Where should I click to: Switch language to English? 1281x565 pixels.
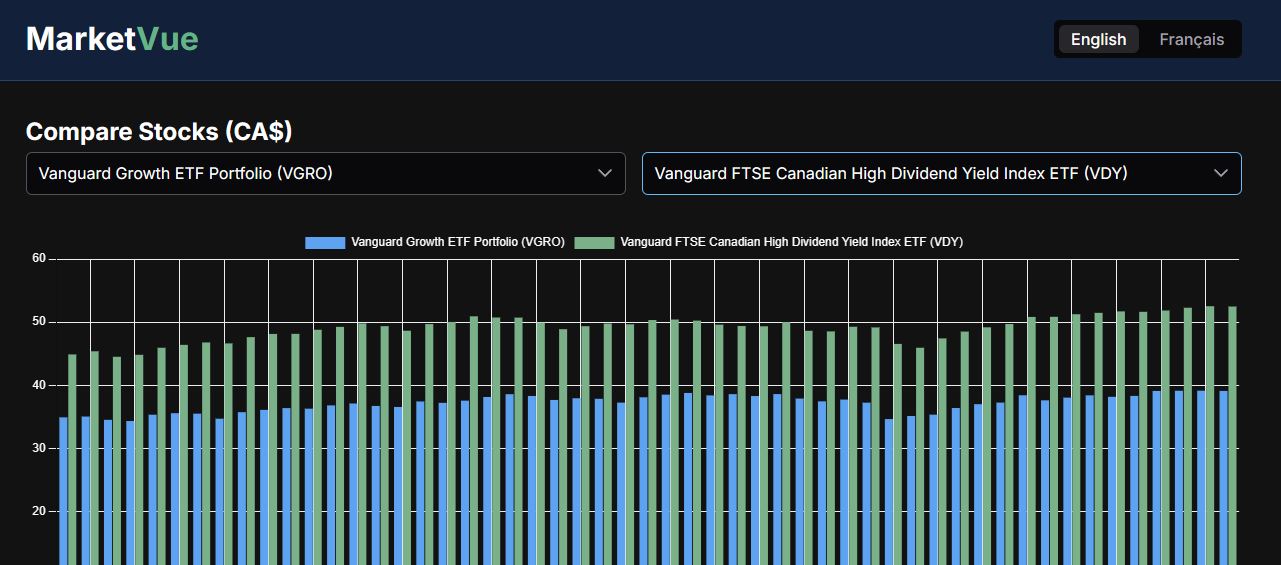click(1098, 39)
